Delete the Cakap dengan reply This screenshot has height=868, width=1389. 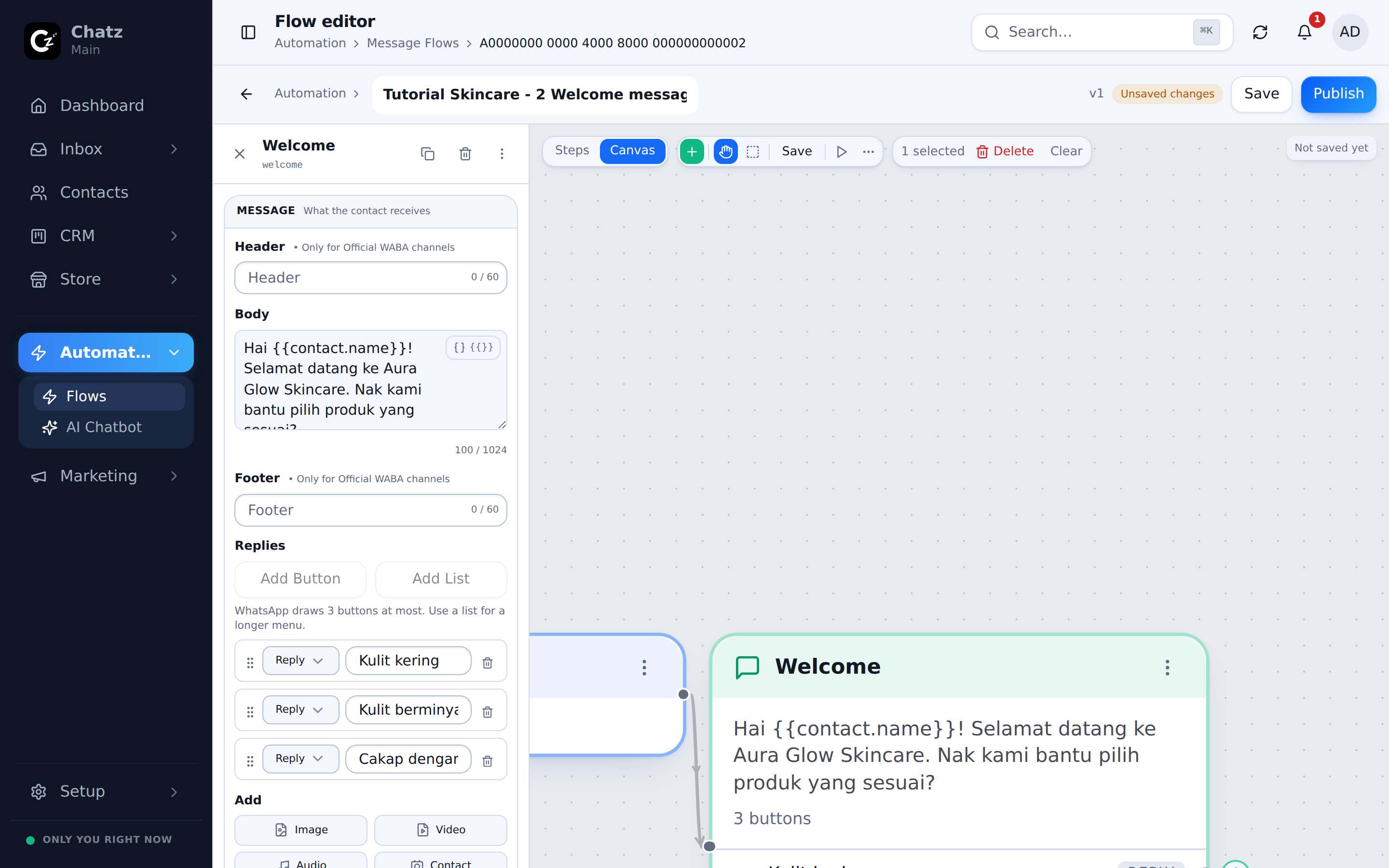point(487,760)
